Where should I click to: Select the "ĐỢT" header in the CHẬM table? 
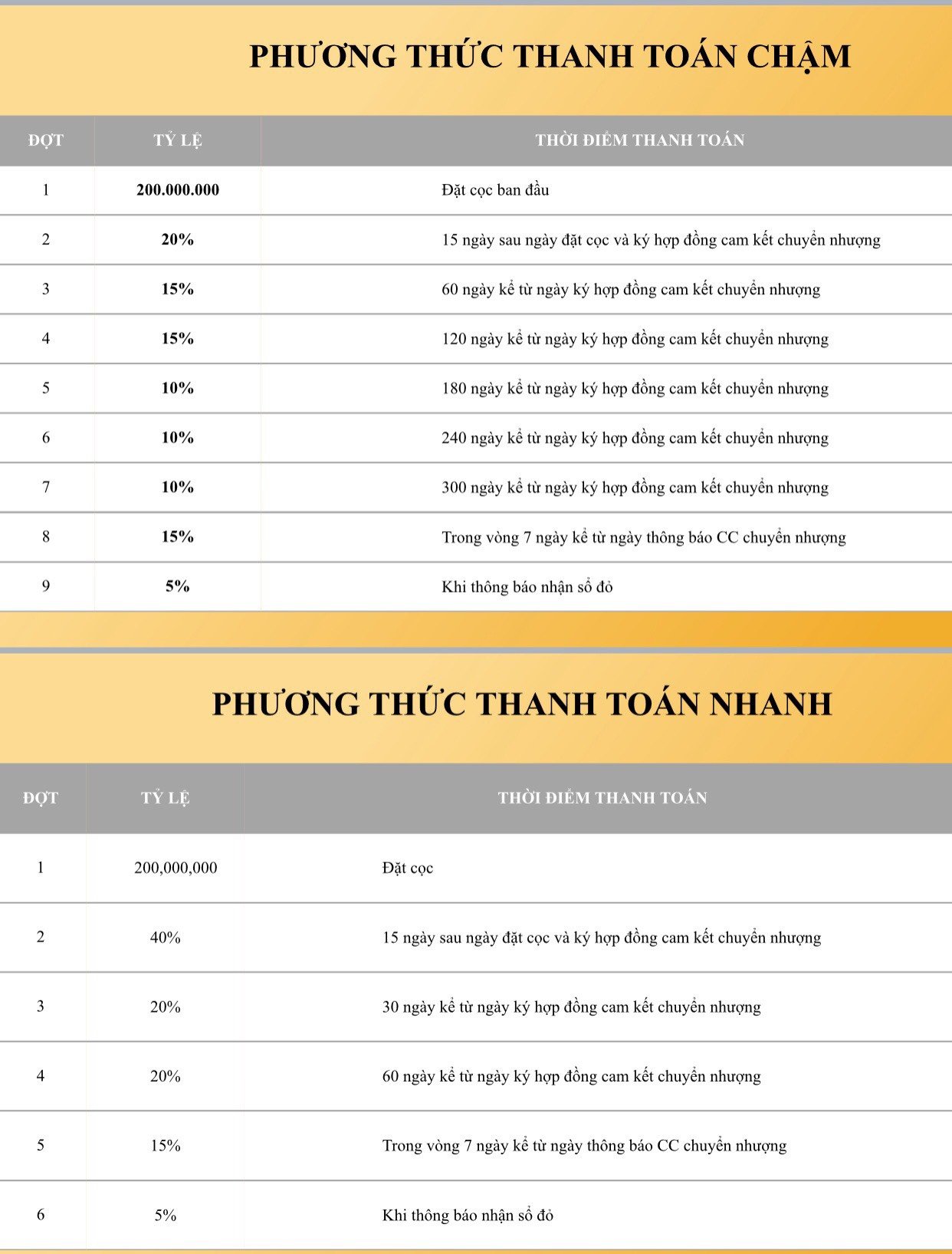(46, 140)
